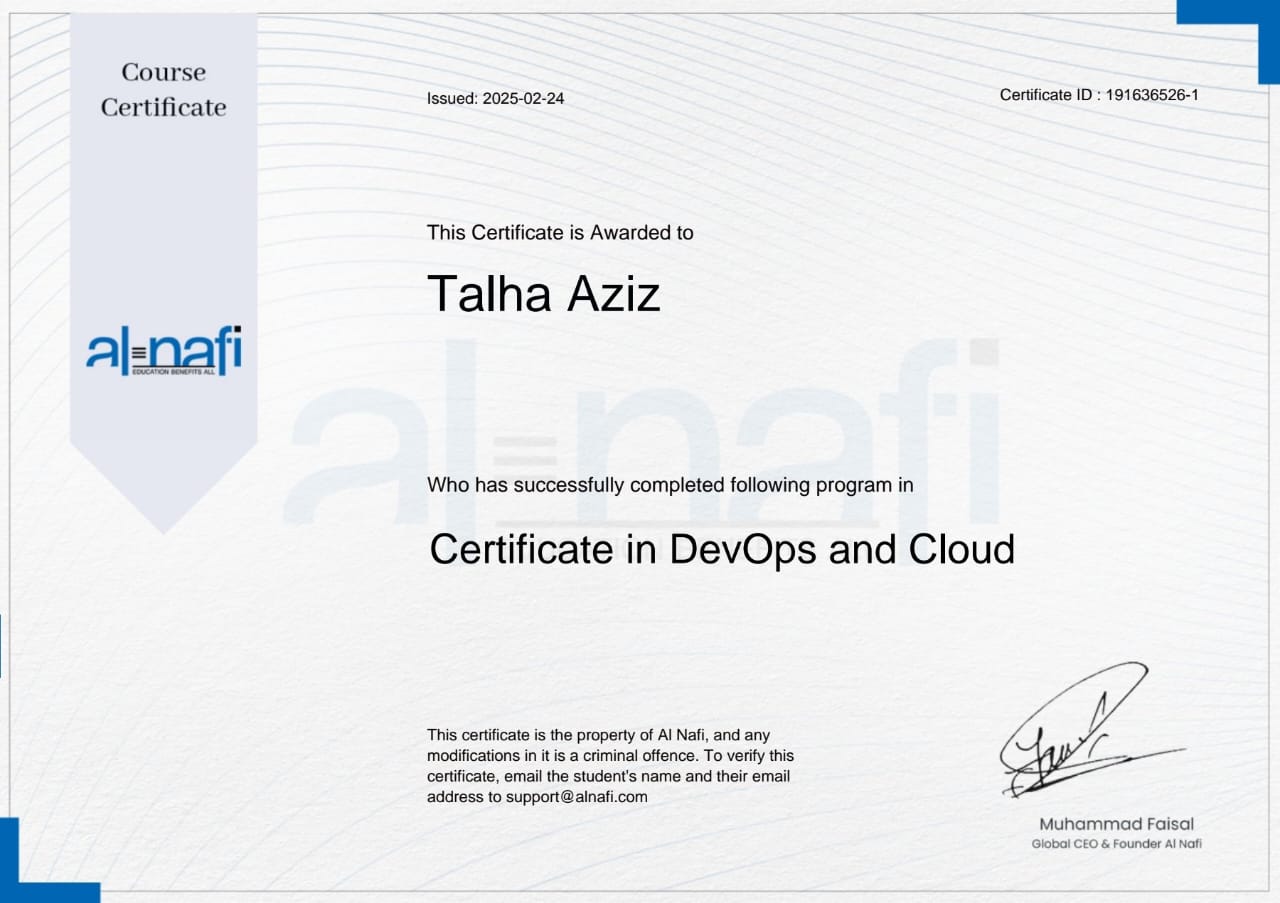Click the support@alnafi.com email address
Image resolution: width=1280 pixels, height=903 pixels.
(x=577, y=797)
